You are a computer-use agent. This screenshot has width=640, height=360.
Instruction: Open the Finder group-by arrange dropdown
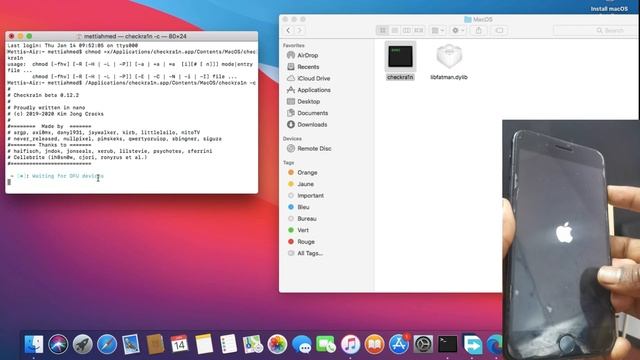[438, 30]
